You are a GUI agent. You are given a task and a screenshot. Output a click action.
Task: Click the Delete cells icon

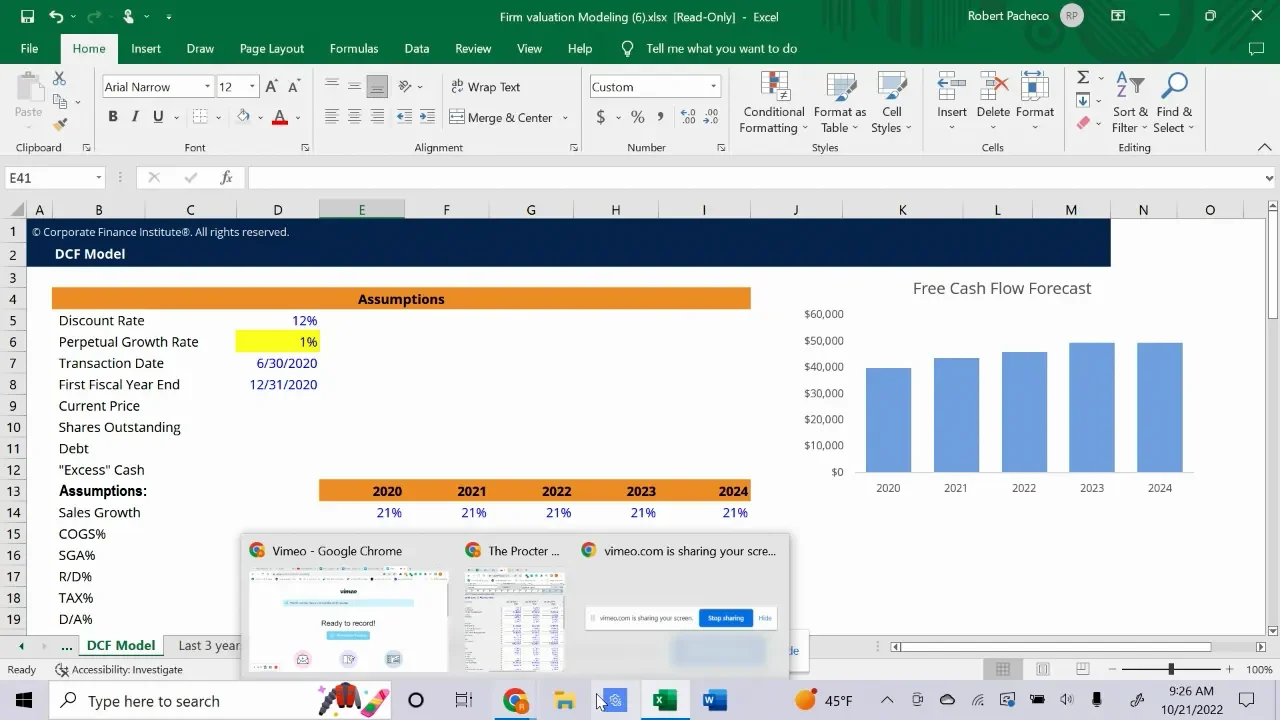[993, 86]
